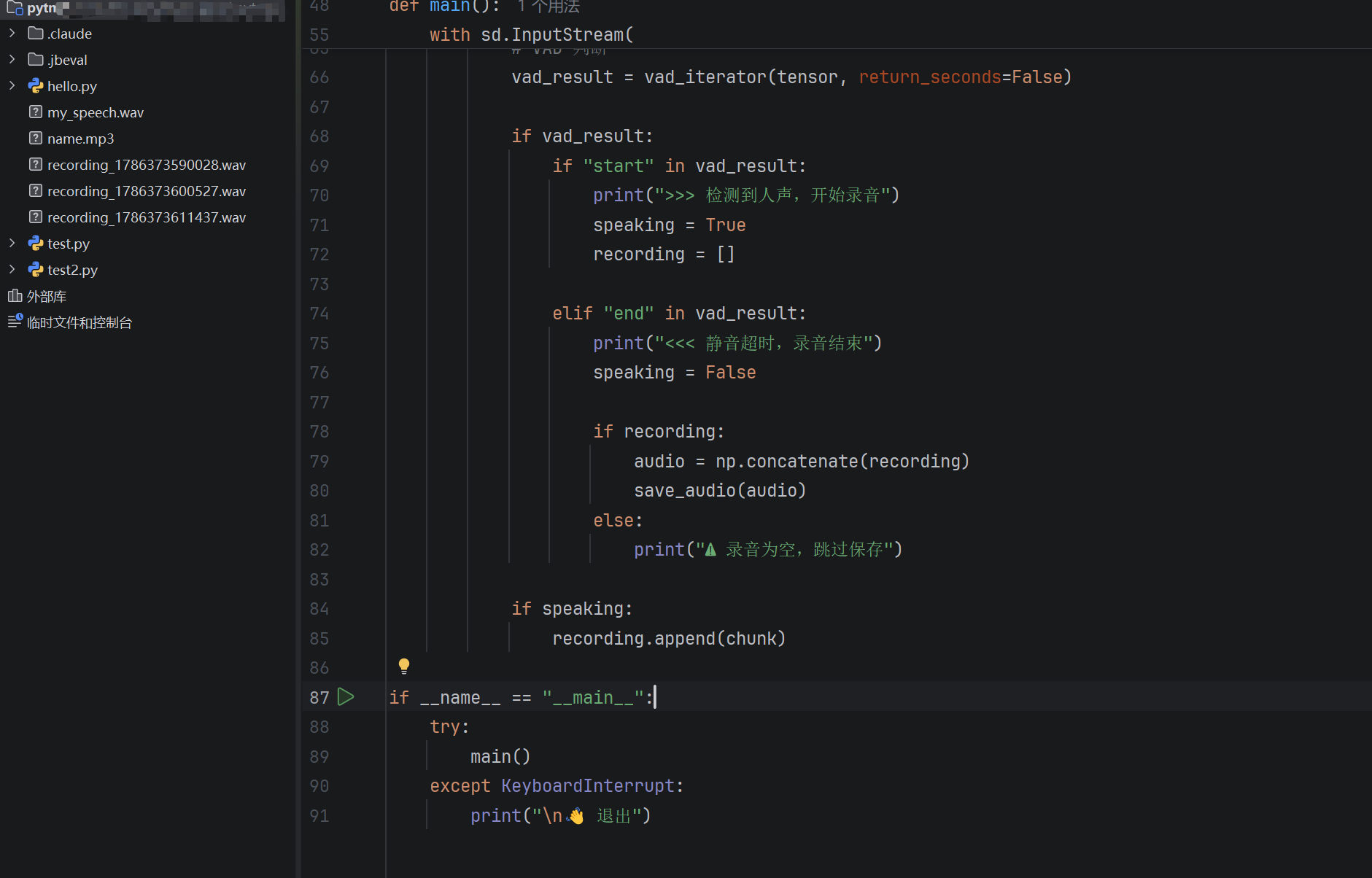Viewport: 1372px width, 878px height.
Task: Click the save_audio(audio) call
Action: point(720,491)
